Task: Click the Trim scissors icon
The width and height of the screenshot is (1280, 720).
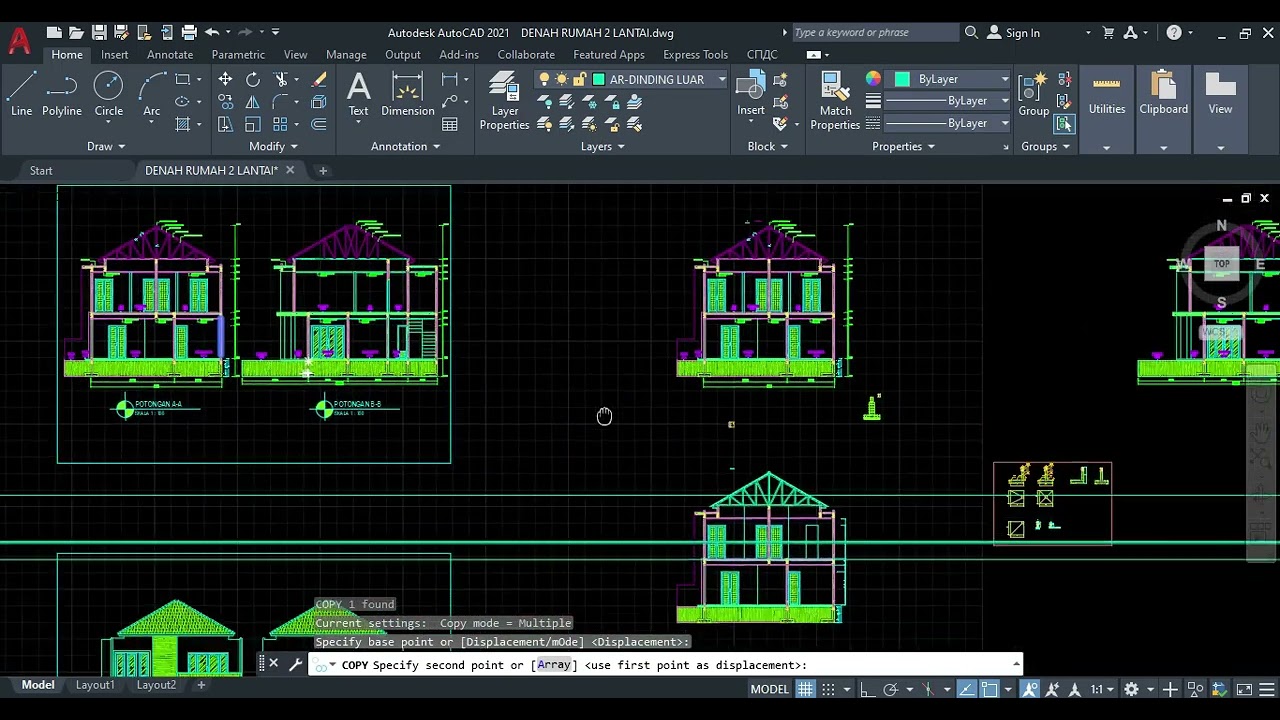Action: 281,80
